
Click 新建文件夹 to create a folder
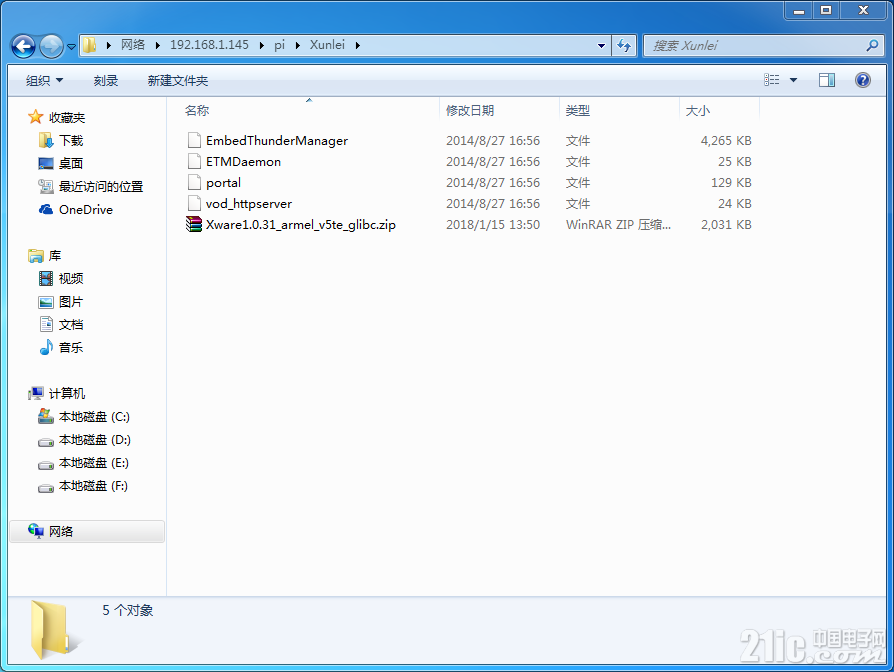[x=177, y=80]
